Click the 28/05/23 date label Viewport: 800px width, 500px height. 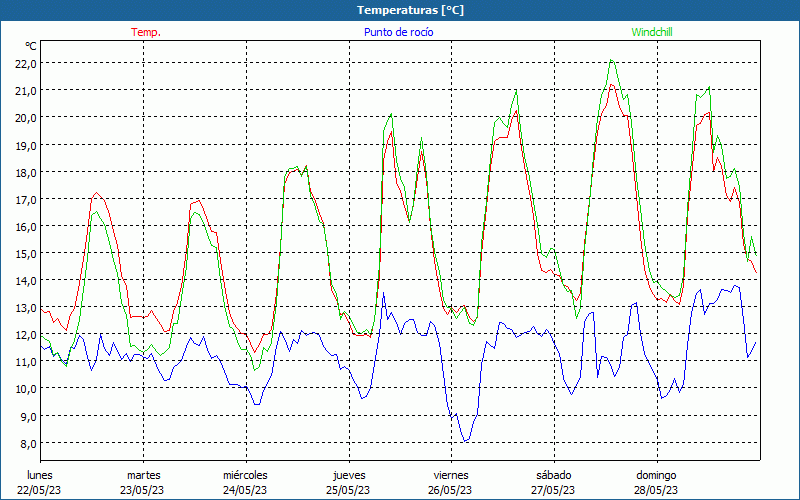656,490
